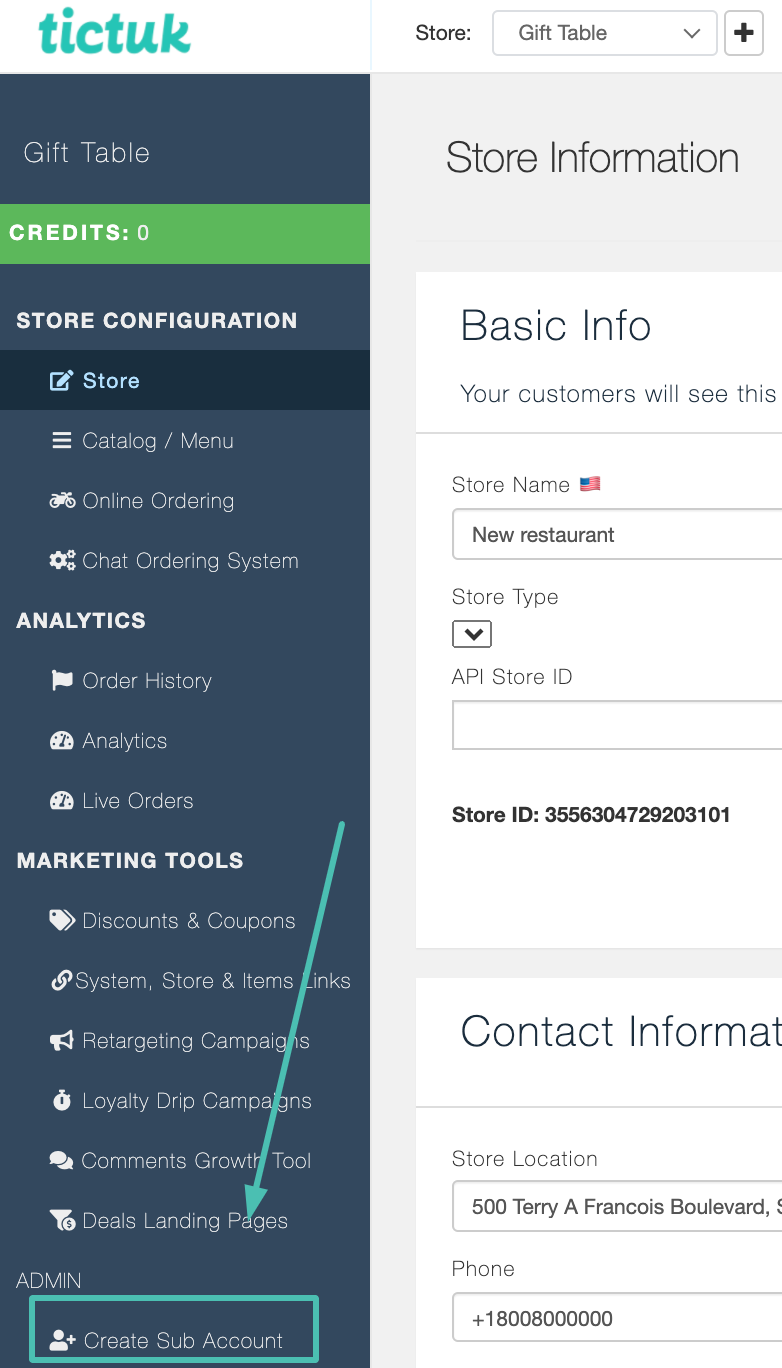
Task: Click the Retargeting Campaigns megaphone icon
Action: point(62,1041)
